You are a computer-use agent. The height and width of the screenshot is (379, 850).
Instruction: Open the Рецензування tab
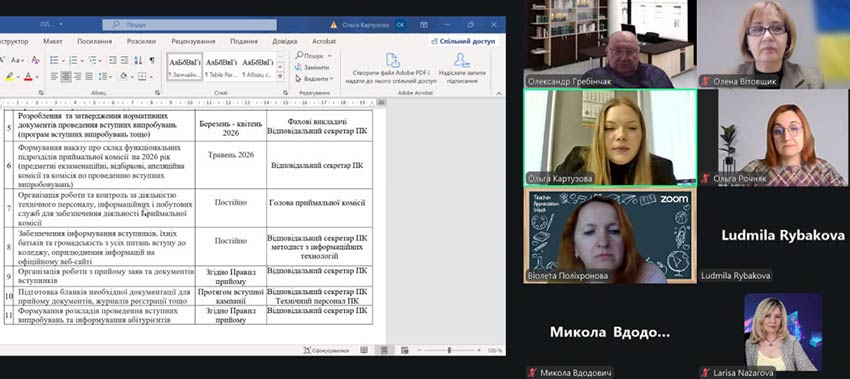click(193, 41)
